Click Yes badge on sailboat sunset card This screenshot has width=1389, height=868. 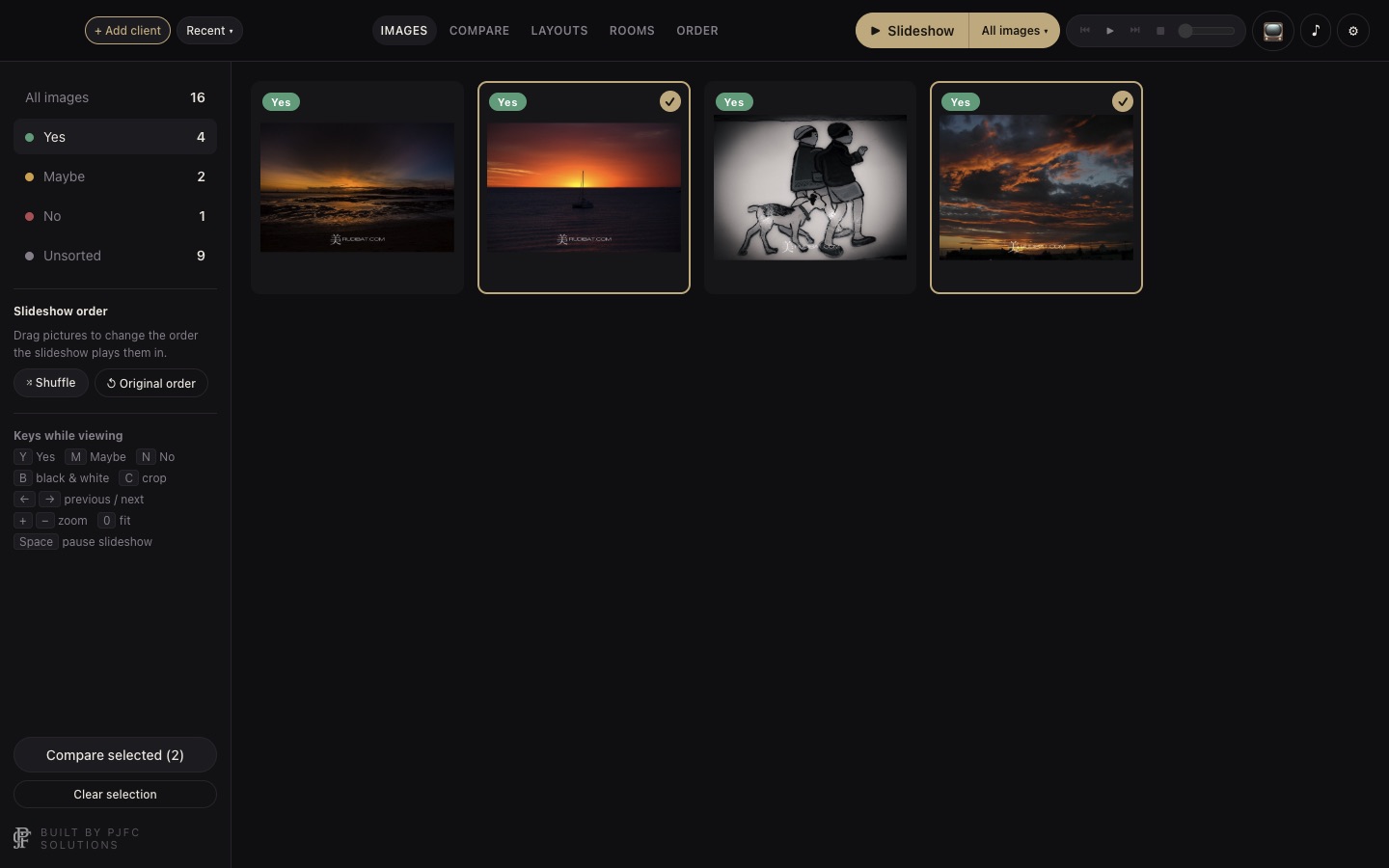(507, 102)
